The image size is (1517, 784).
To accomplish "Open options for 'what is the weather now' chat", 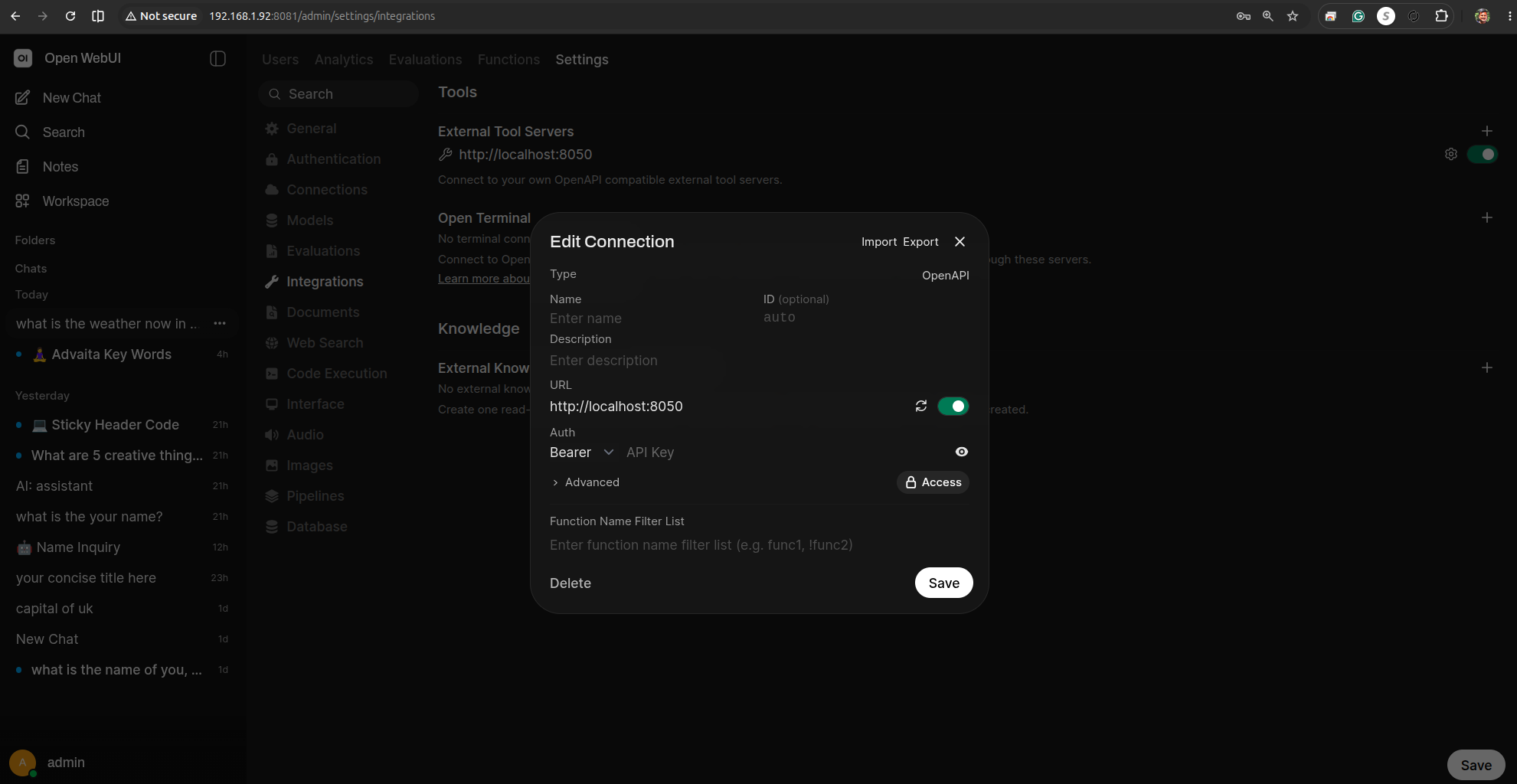I will point(220,324).
